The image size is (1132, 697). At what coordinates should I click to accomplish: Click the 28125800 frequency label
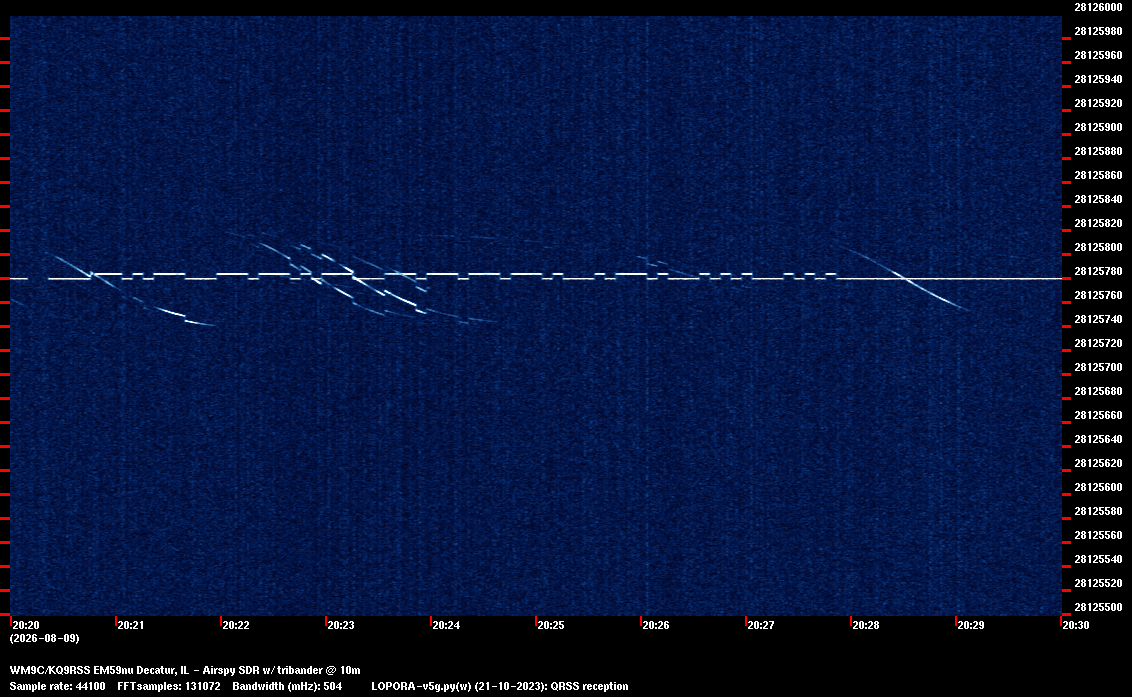click(x=1098, y=247)
